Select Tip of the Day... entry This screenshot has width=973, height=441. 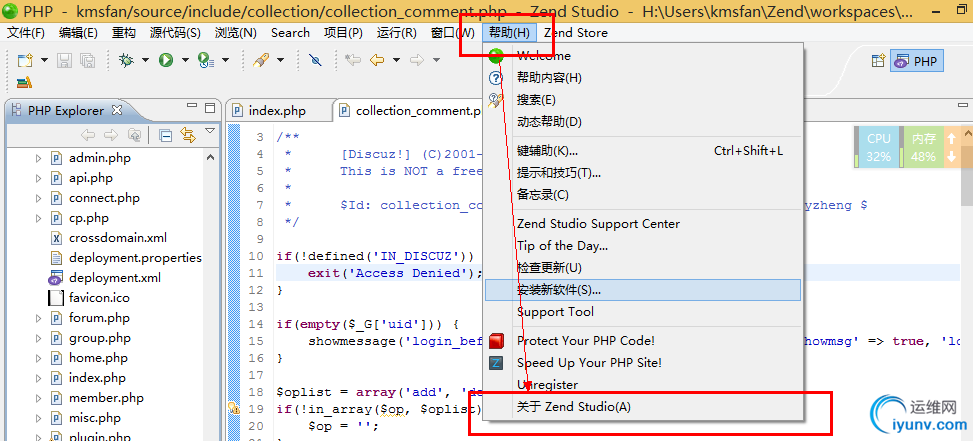[x=643, y=246]
